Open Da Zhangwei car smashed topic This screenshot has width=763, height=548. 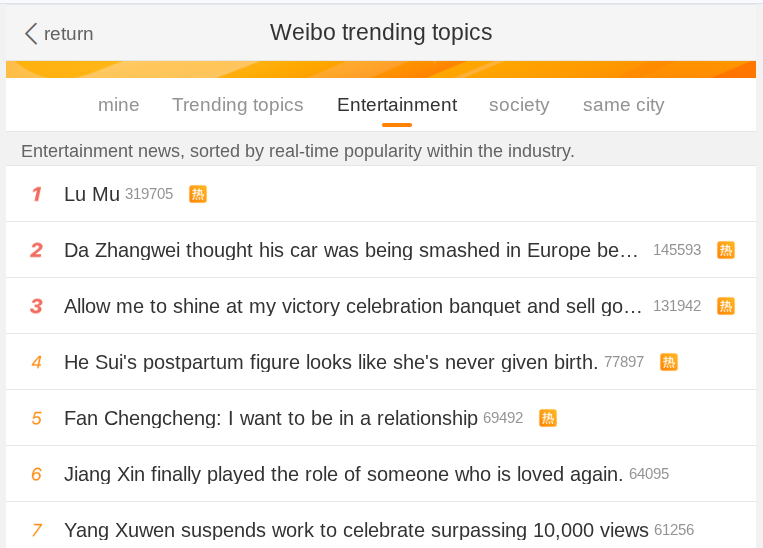pyautogui.click(x=351, y=250)
